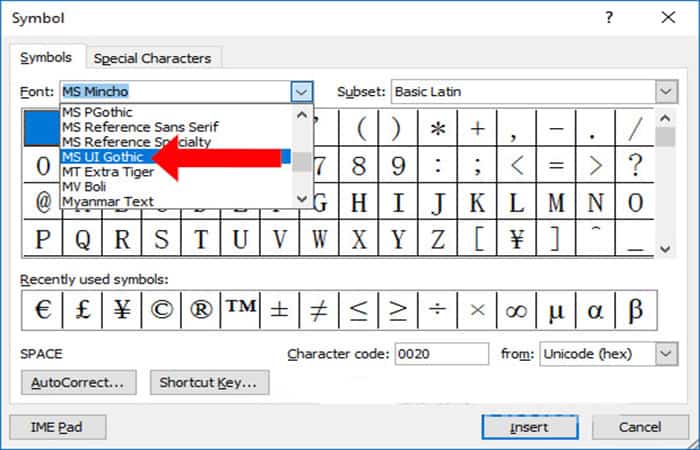Screen dimensions: 700x450
Task: Select the asterisk in symbol grid
Action: 438,129
